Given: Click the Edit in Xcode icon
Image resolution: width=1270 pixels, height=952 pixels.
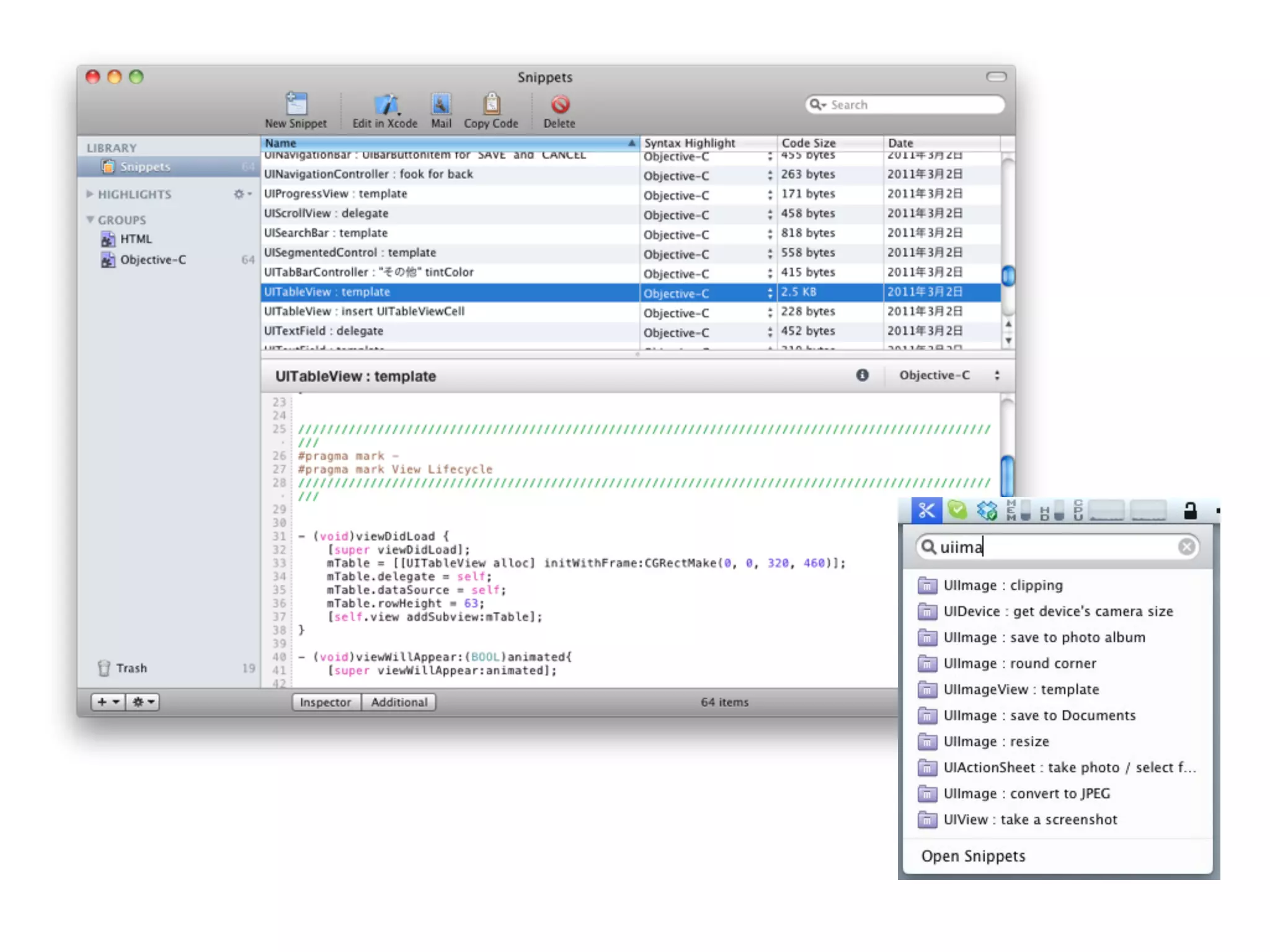Looking at the screenshot, I should pyautogui.click(x=386, y=104).
